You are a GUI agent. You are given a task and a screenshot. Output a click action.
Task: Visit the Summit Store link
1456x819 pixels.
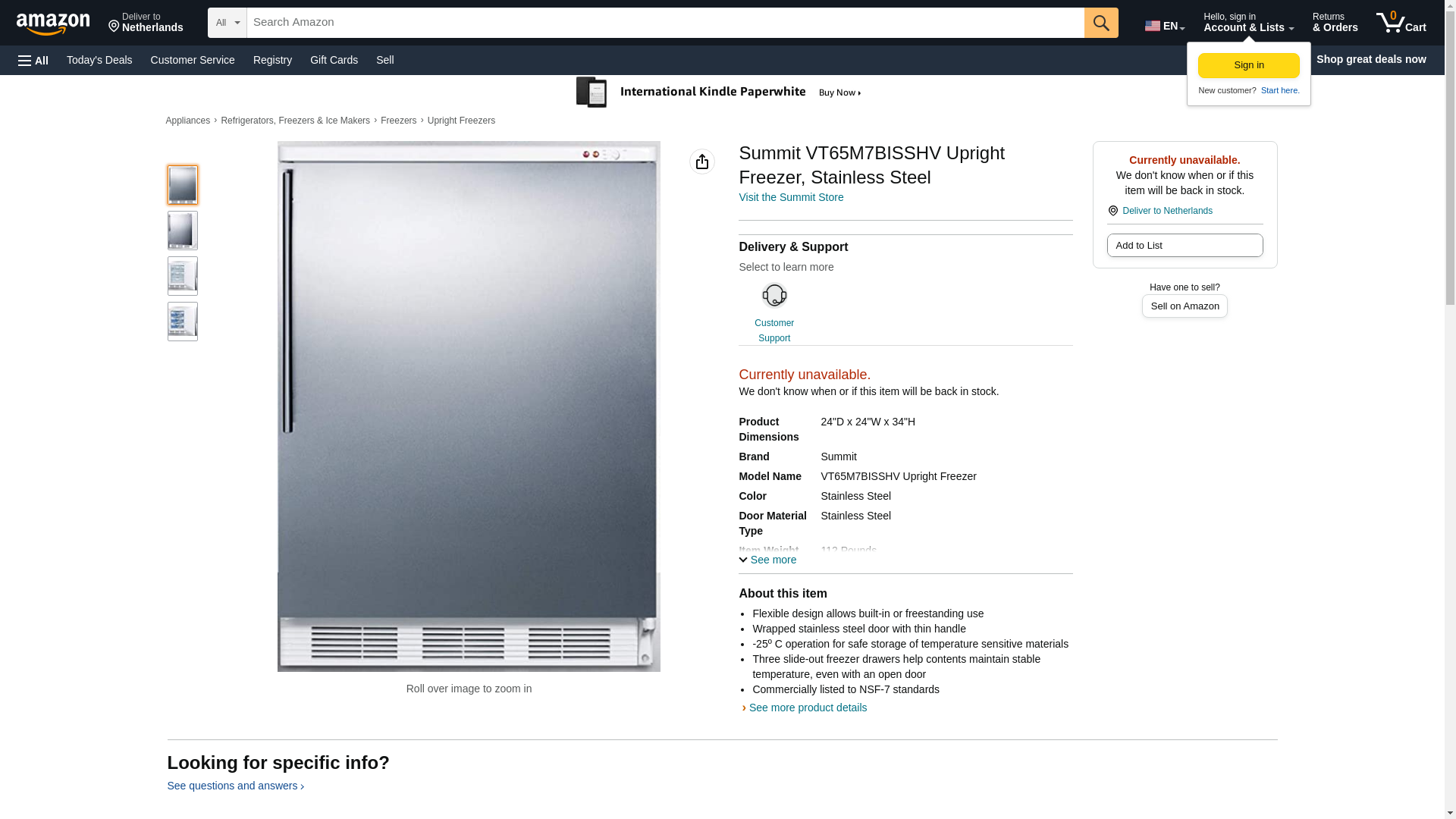point(790,197)
